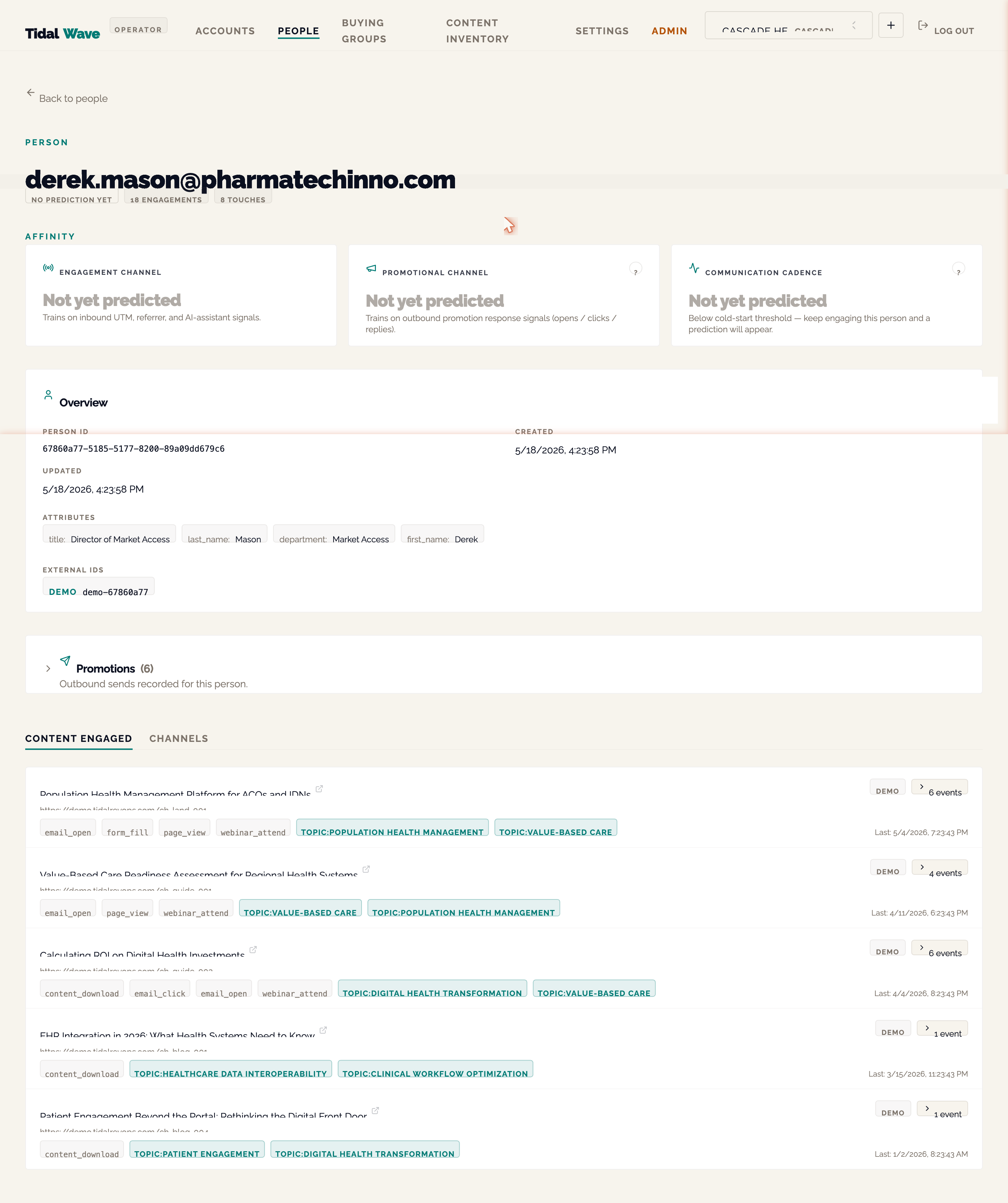Click Topic:Patient Engagement tag
1008x1203 pixels.
[197, 1149]
